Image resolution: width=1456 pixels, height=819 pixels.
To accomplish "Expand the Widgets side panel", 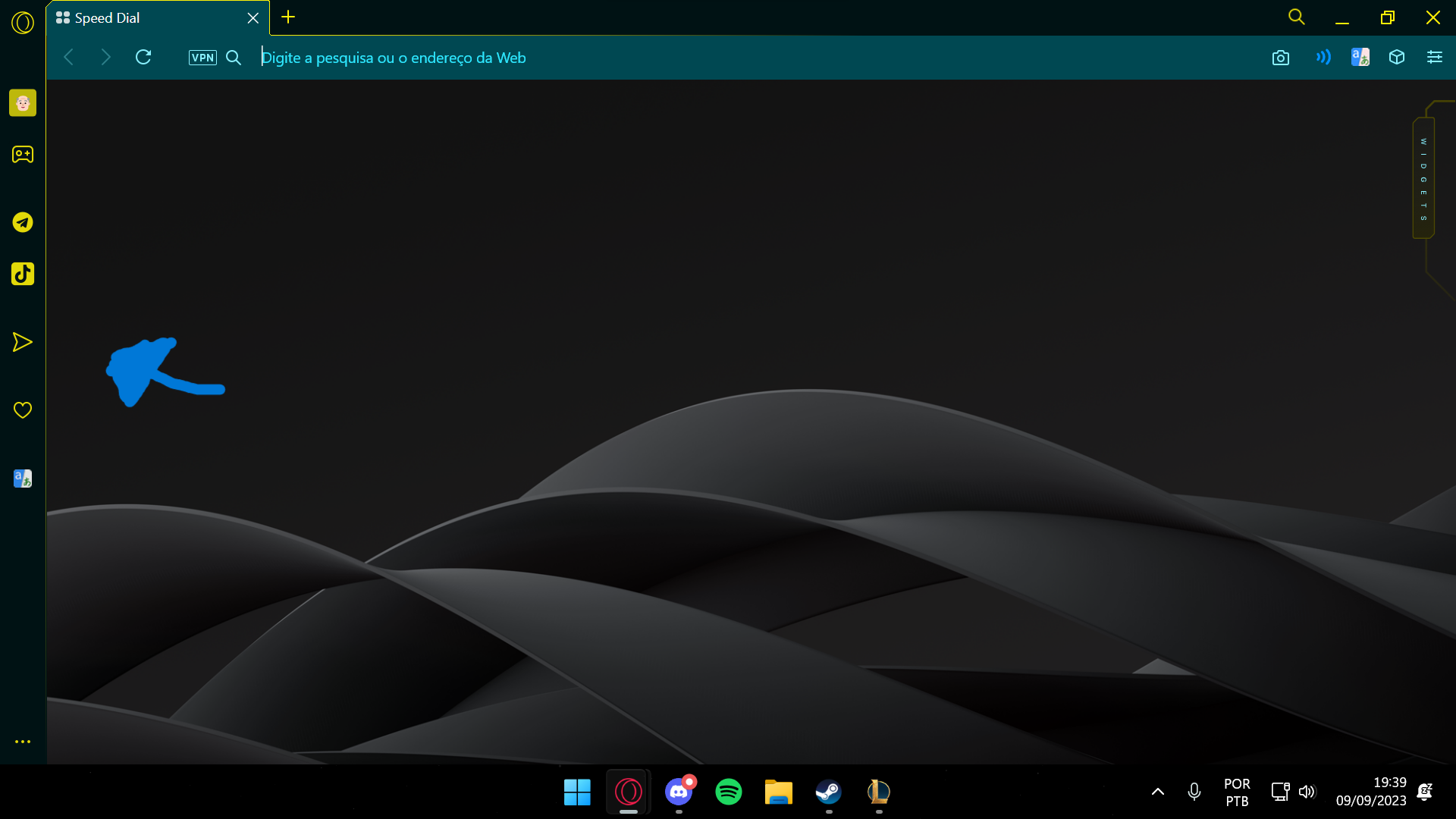I will [x=1423, y=179].
